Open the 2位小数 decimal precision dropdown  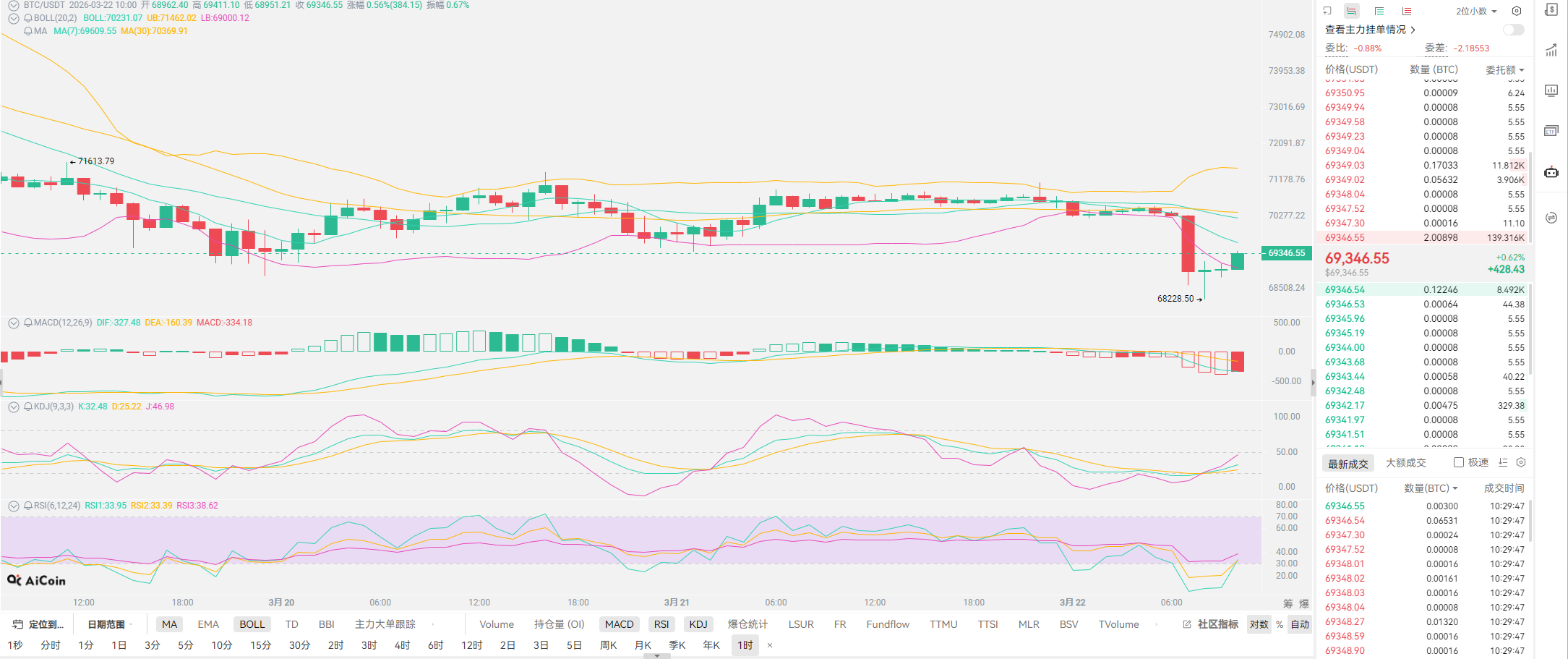click(1475, 11)
